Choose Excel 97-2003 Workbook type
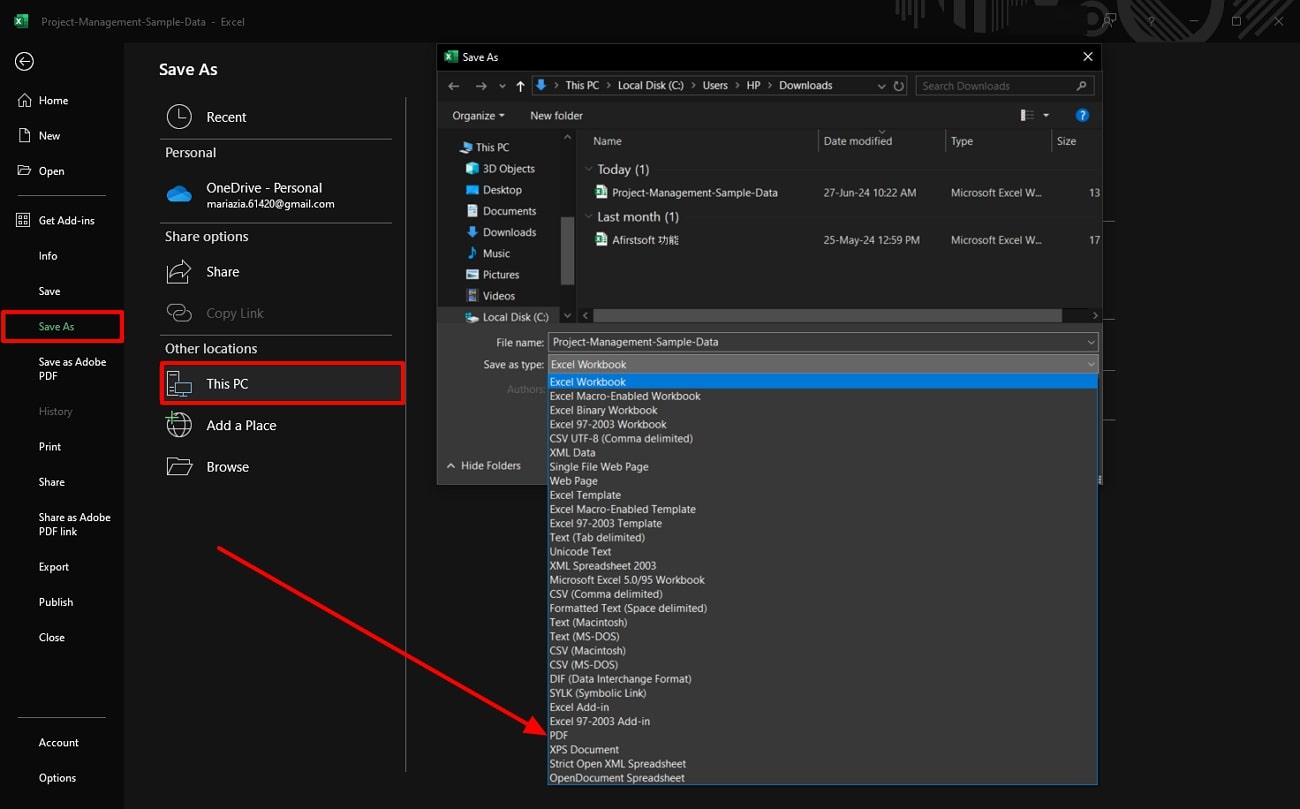The height and width of the screenshot is (809, 1300). [x=822, y=424]
